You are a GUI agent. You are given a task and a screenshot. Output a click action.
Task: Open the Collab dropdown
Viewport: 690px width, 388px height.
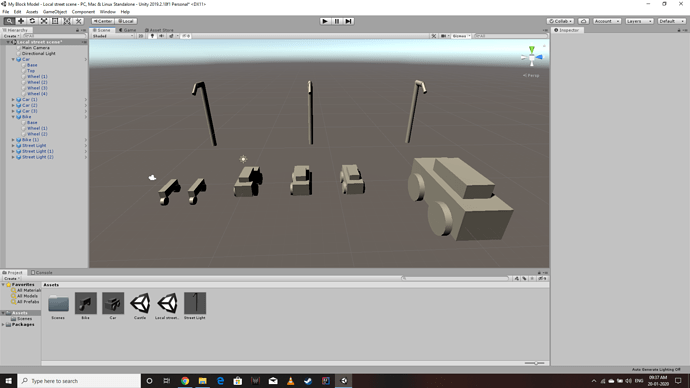pyautogui.click(x=560, y=21)
